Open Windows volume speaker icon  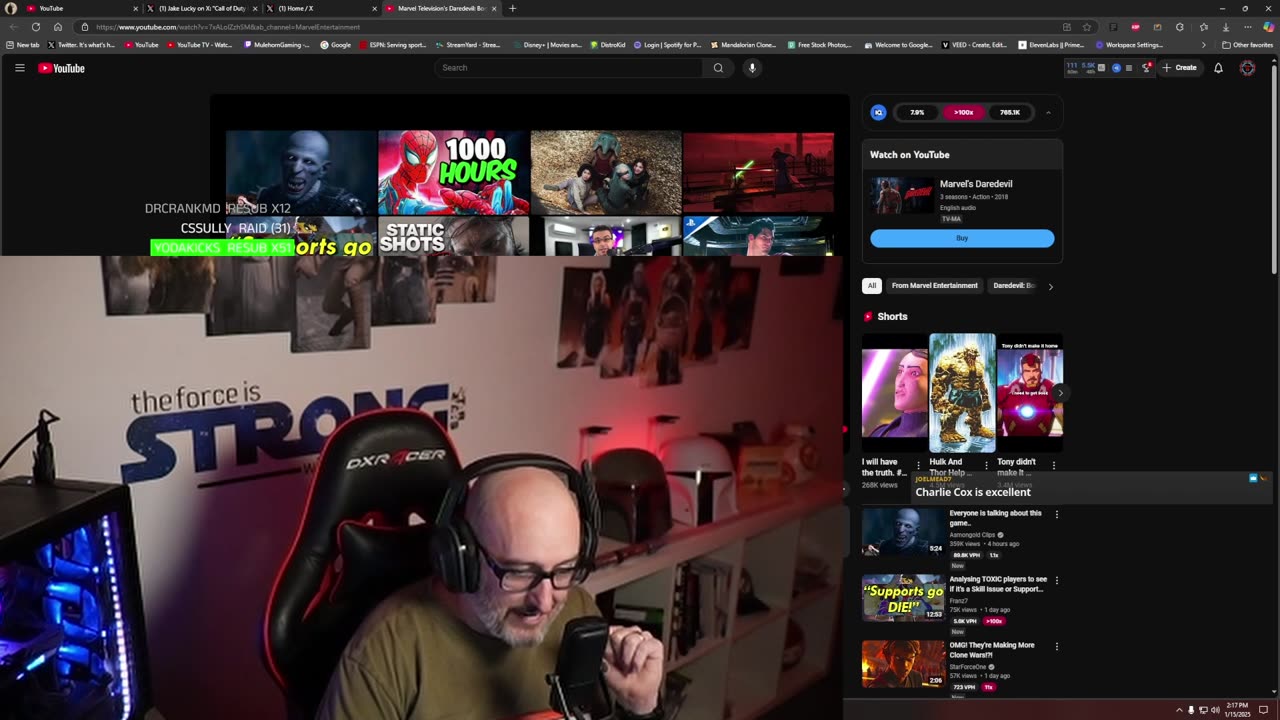1215,710
